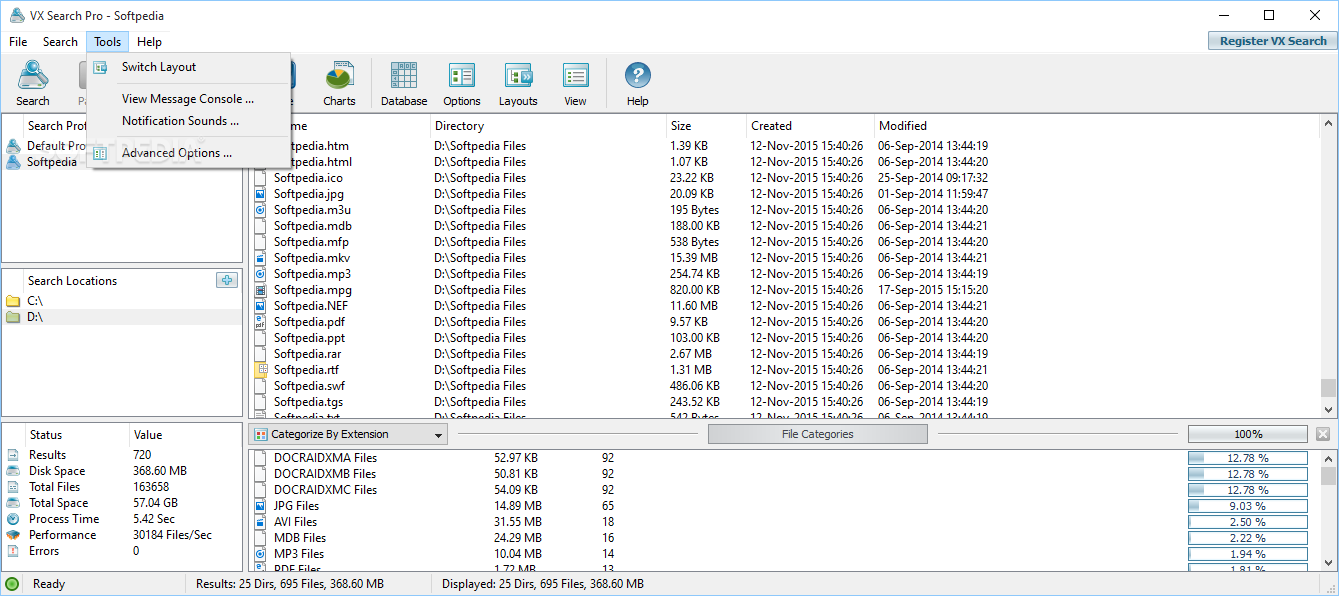The image size is (1339, 596).
Task: Click the Total Files value 163658
Action: pos(150,487)
